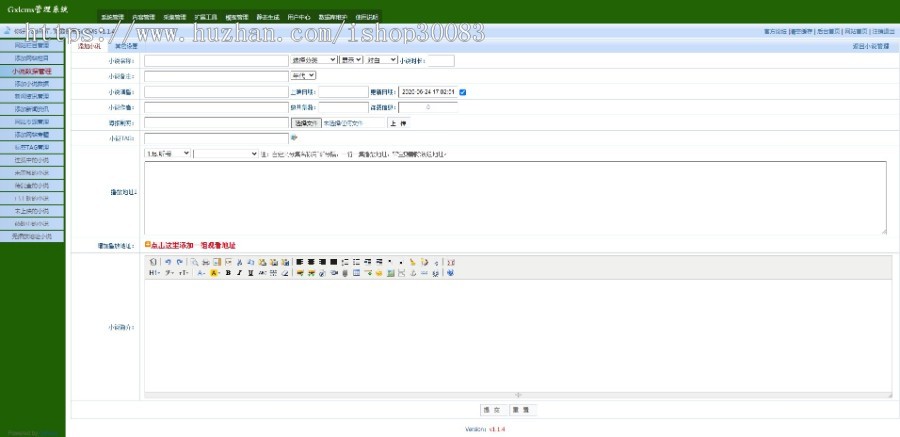Toggle italic formatting in the editor
The height and width of the screenshot is (437, 900).
click(x=239, y=272)
